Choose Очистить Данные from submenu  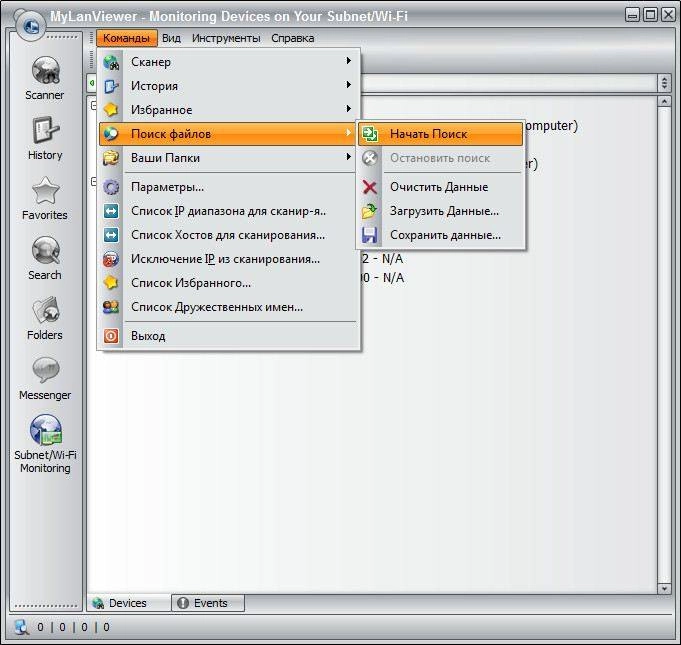(x=440, y=187)
